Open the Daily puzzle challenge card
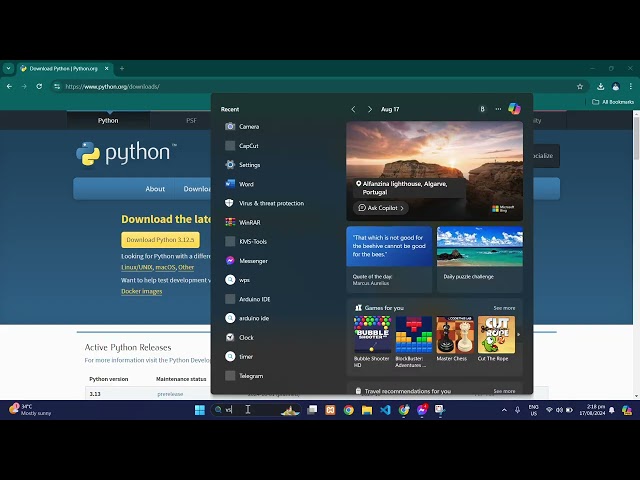Screen dimensions: 640x480 [480, 260]
